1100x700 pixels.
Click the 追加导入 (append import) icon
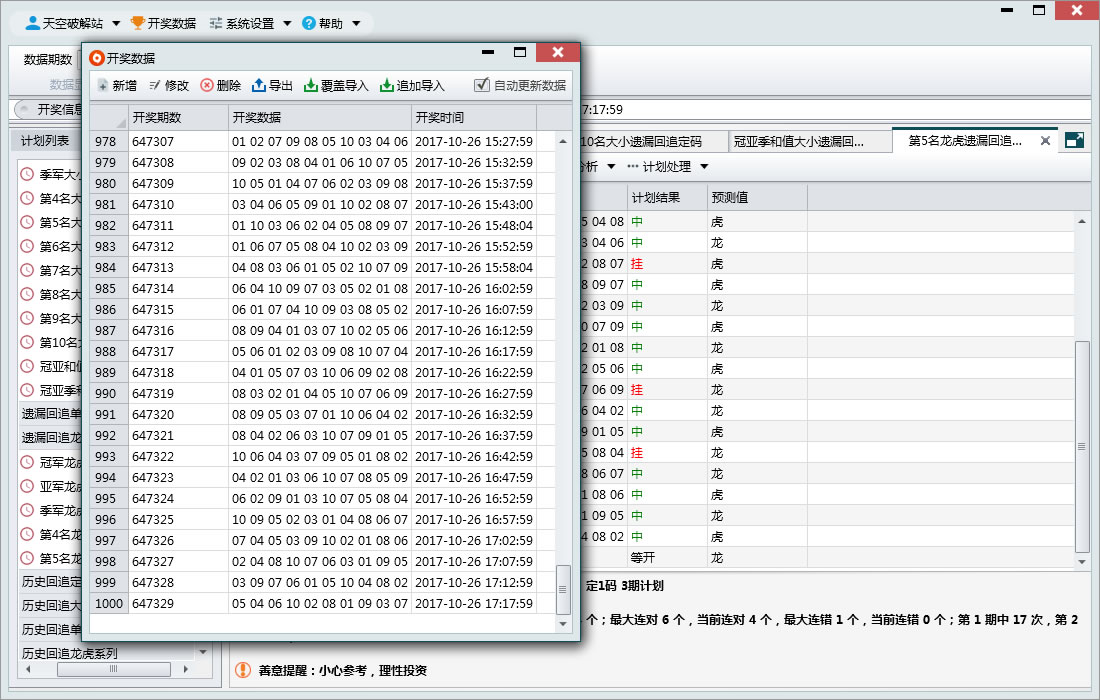click(x=387, y=86)
